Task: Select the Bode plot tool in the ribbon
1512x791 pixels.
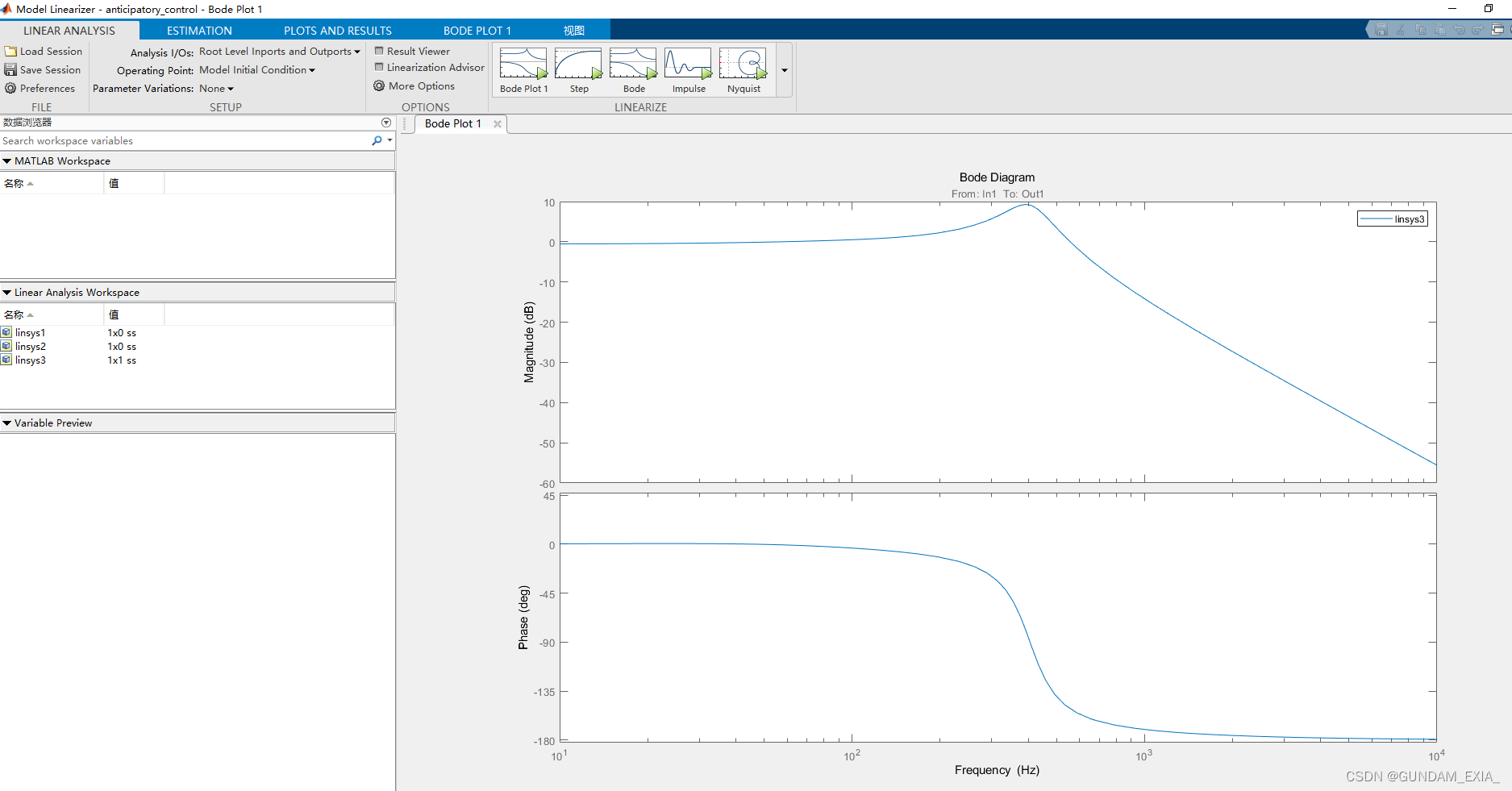Action: [x=633, y=69]
